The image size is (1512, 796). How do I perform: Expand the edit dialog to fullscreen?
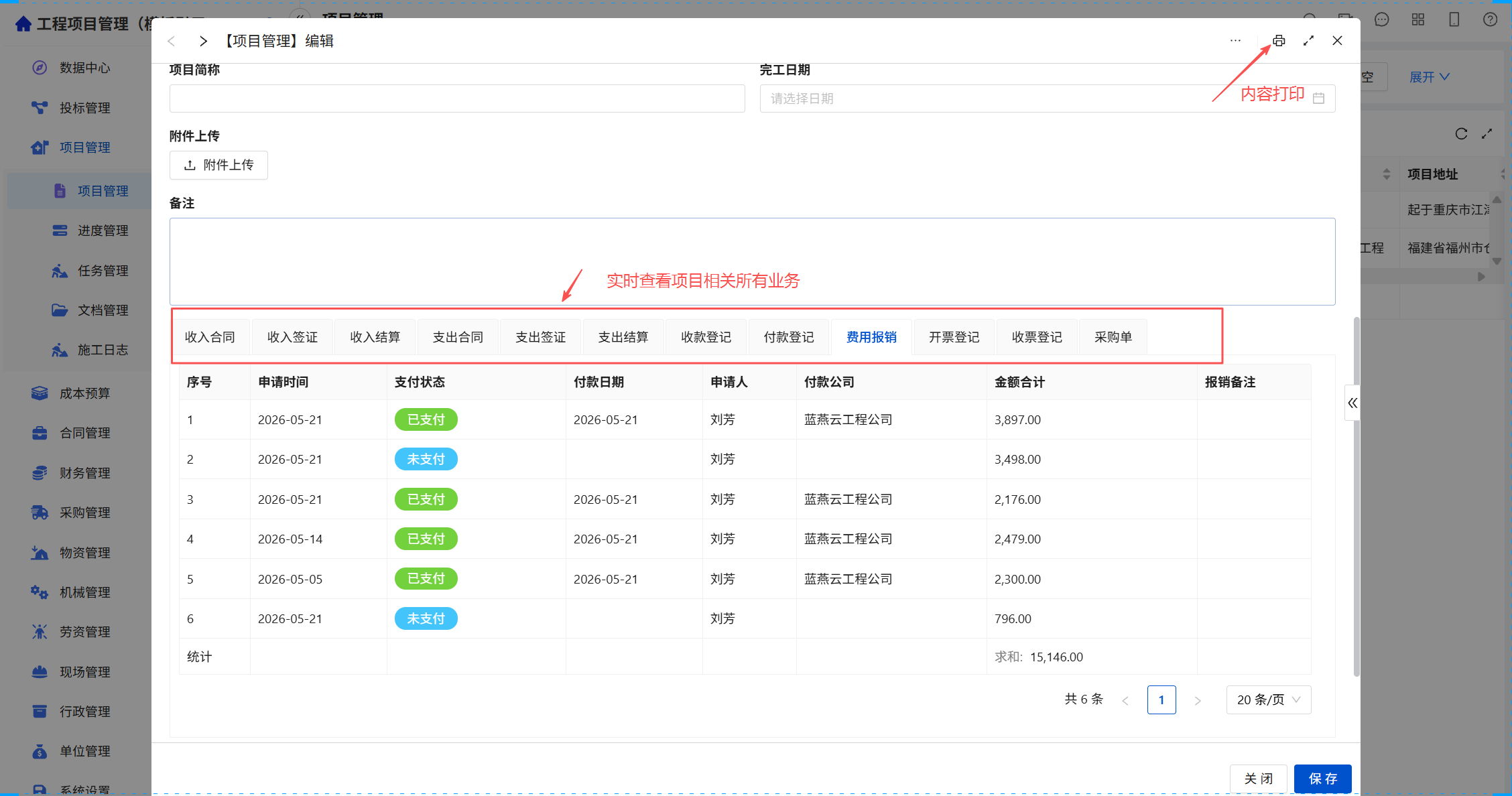tap(1308, 41)
